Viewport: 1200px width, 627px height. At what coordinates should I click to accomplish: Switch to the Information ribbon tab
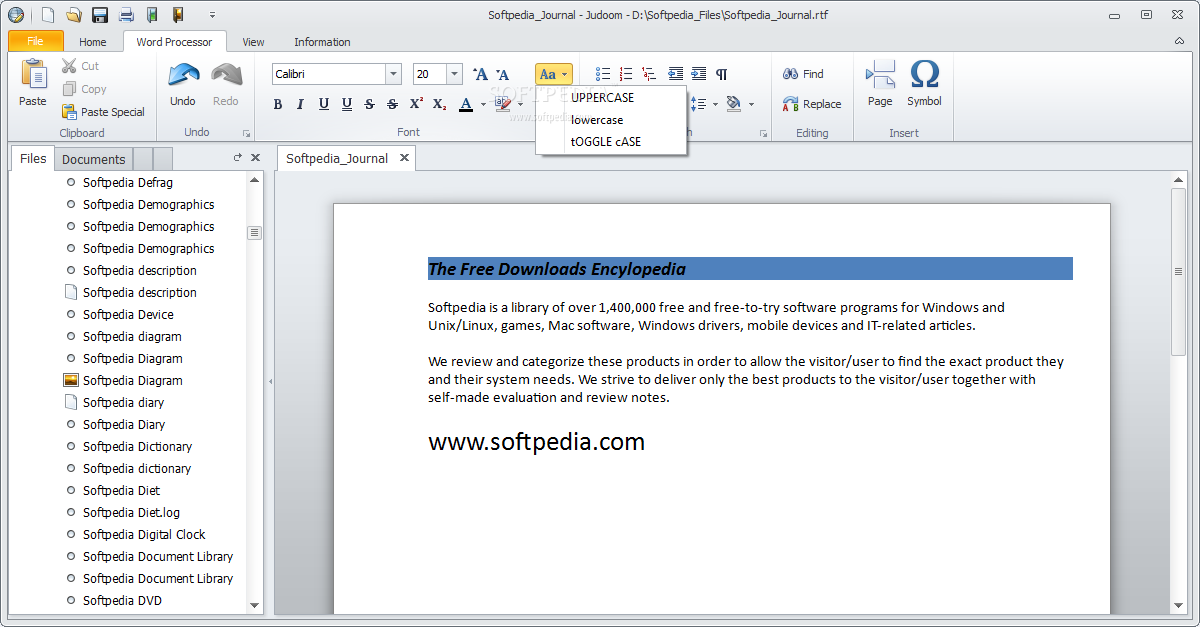tap(322, 42)
